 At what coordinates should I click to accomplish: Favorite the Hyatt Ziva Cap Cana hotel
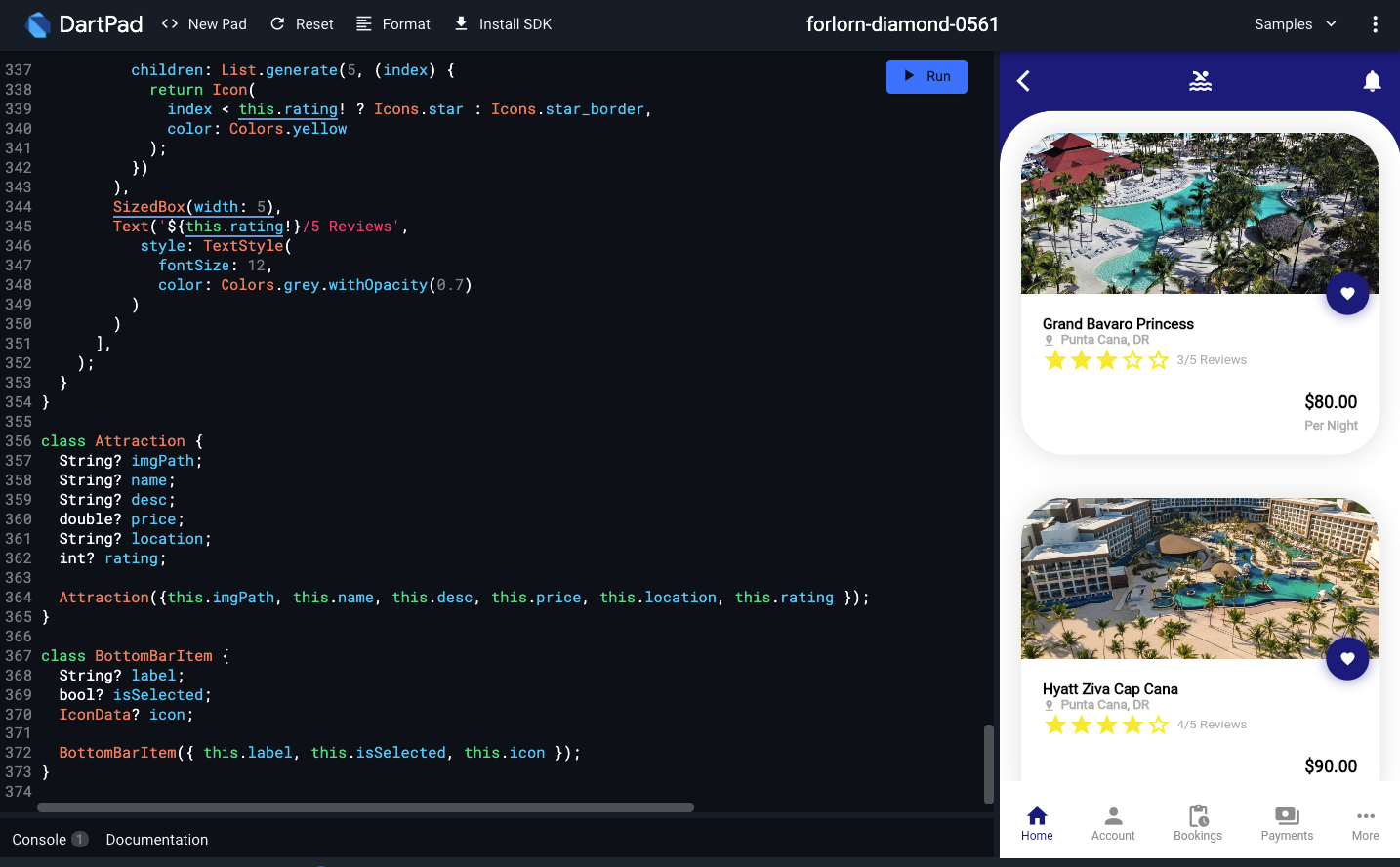pos(1347,659)
